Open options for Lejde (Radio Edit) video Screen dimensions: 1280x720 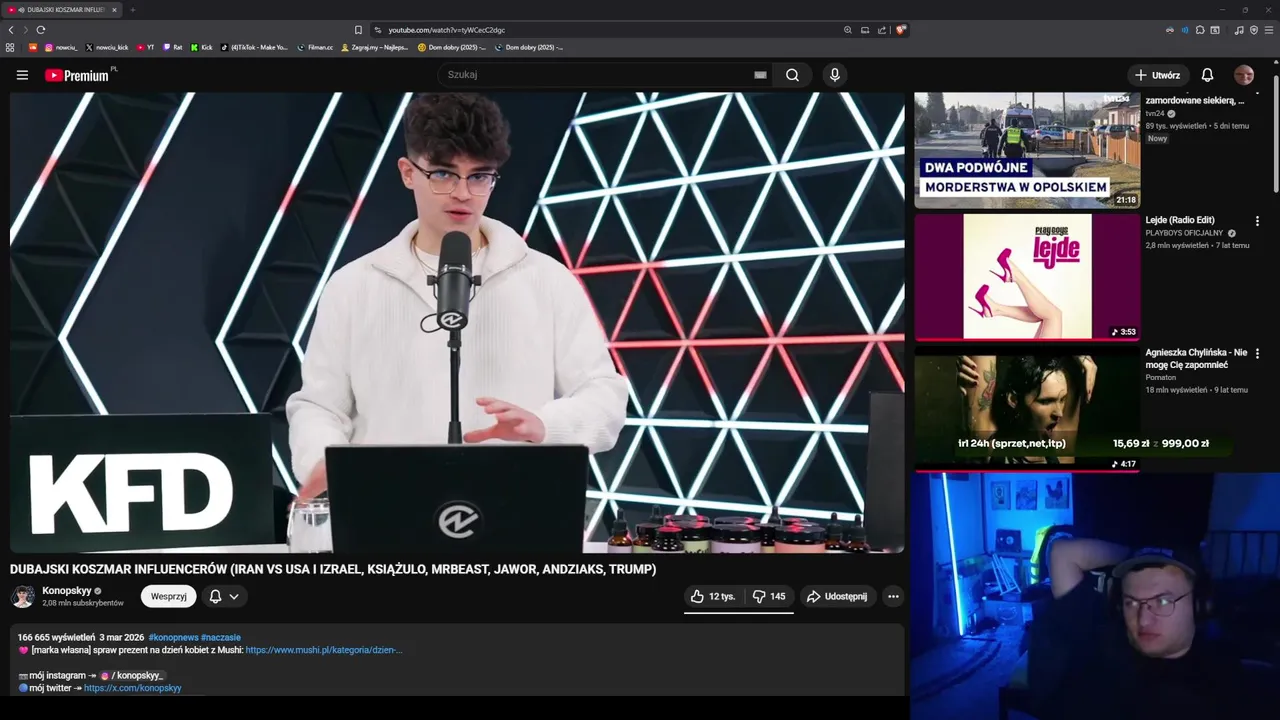point(1257,221)
